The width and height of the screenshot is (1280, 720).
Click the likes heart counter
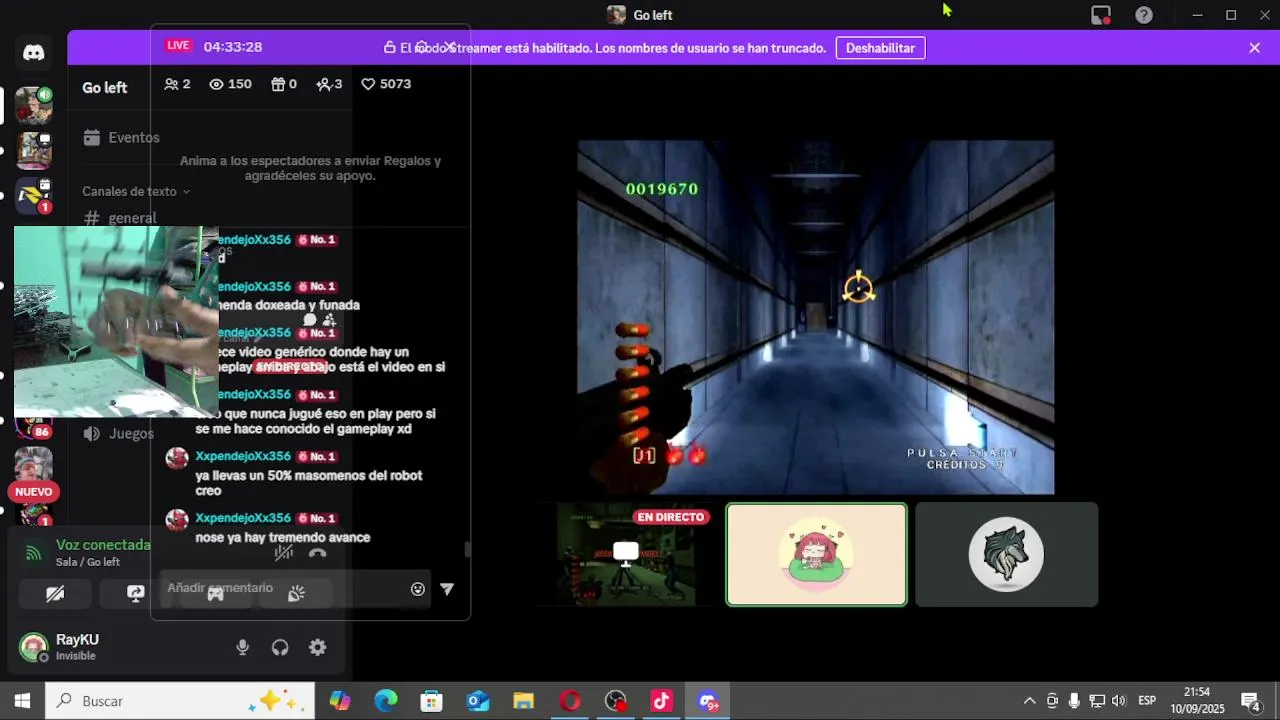(386, 84)
